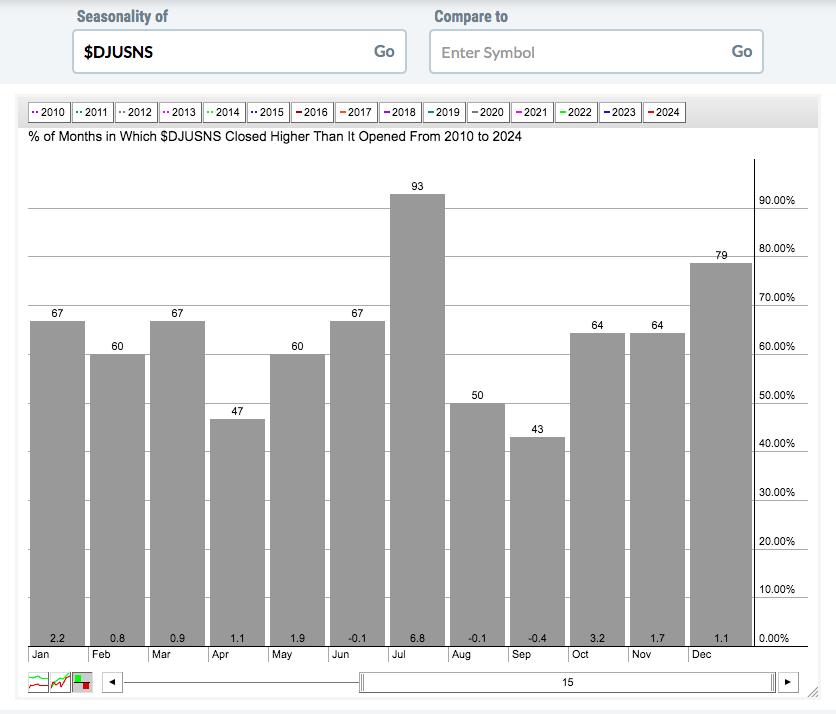
Task: Select the separate line chart mode icon
Action: pos(38,683)
